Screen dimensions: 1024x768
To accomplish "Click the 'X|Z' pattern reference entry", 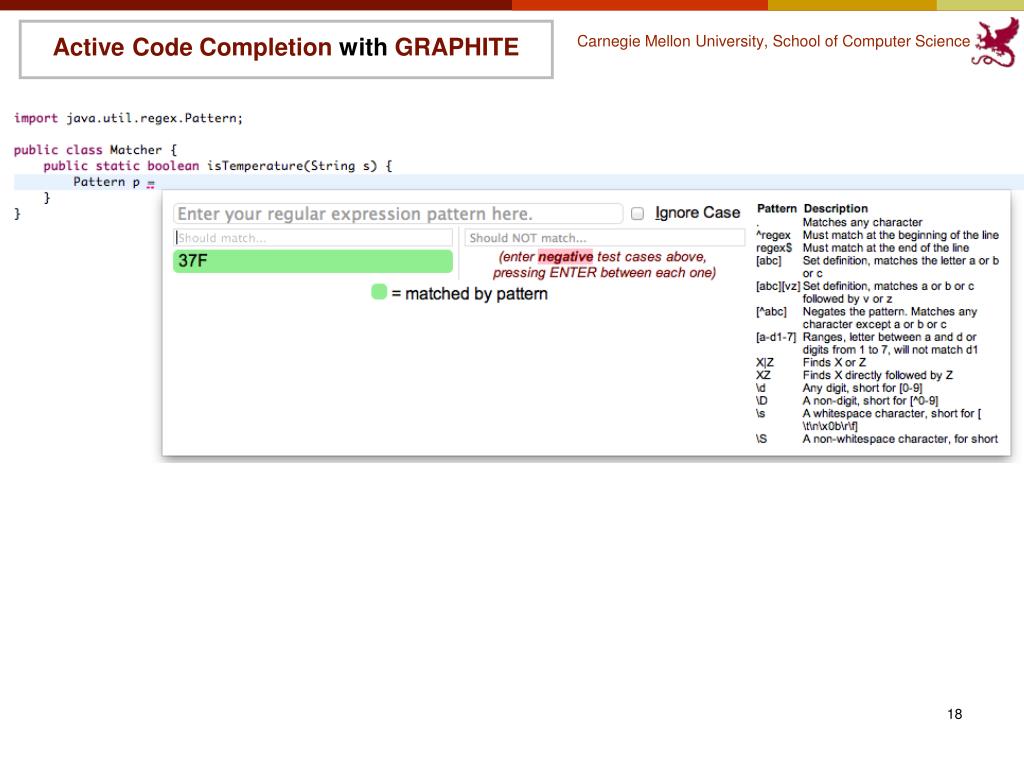I will [765, 362].
